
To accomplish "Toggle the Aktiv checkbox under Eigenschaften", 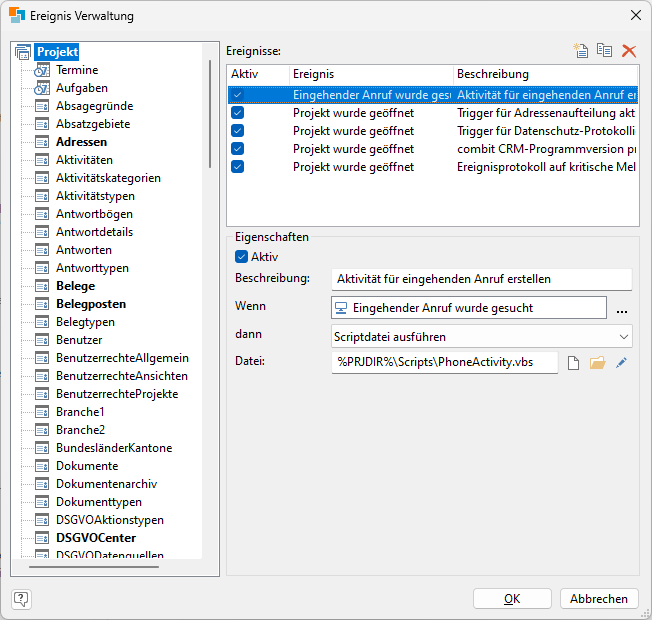I will tap(241, 257).
